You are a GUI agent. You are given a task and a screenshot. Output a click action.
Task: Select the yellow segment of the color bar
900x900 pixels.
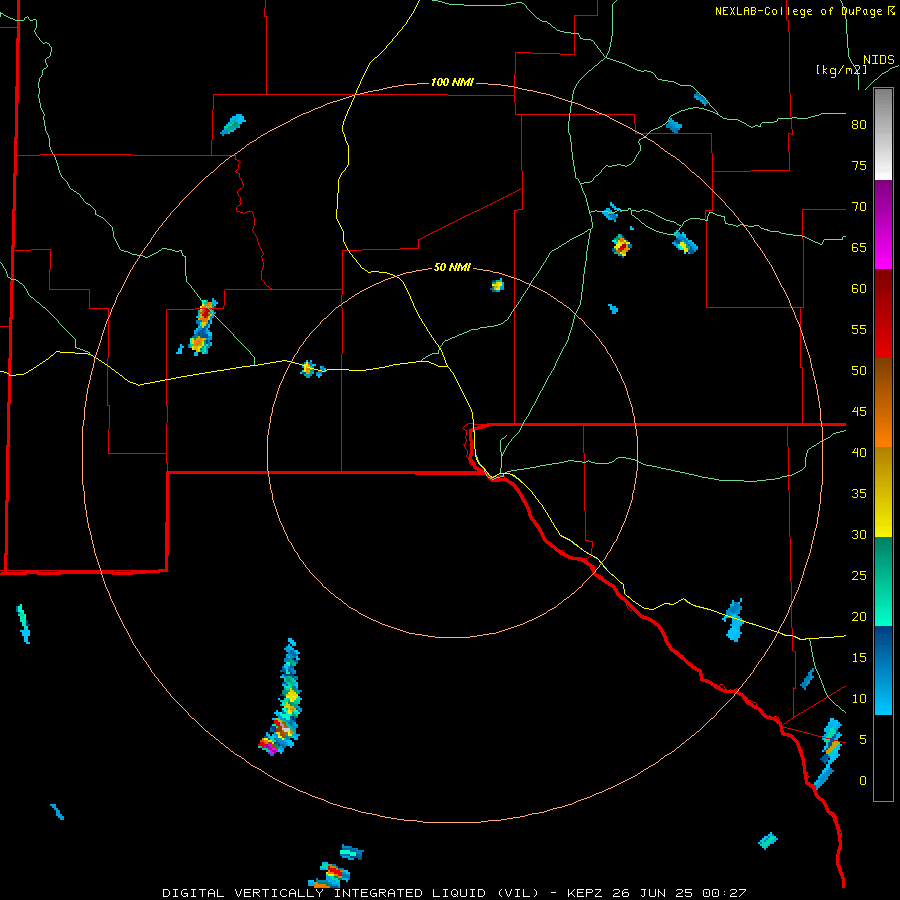pos(883,492)
